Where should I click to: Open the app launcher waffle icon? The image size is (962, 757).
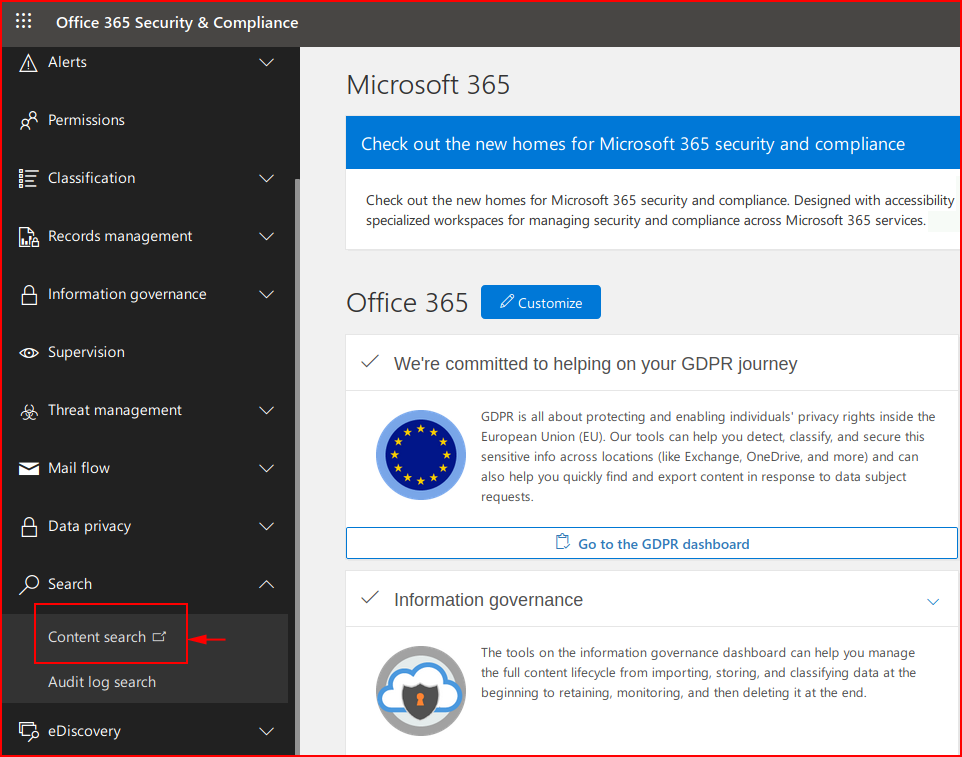(23, 21)
